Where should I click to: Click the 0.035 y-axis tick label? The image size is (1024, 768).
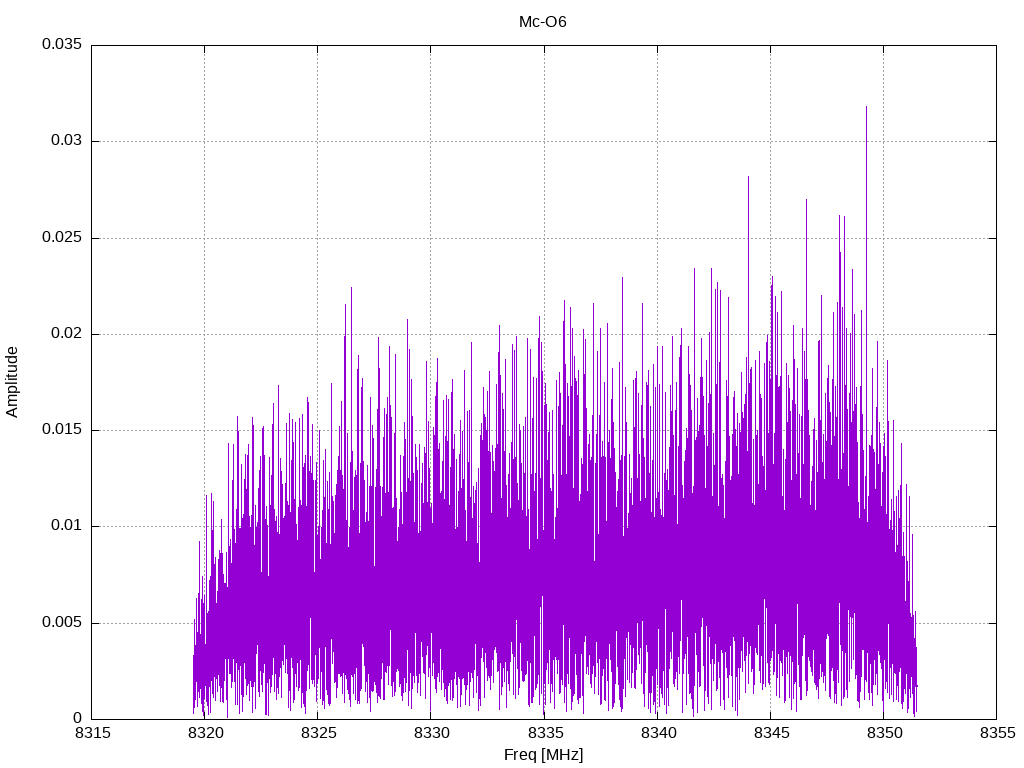(61, 45)
